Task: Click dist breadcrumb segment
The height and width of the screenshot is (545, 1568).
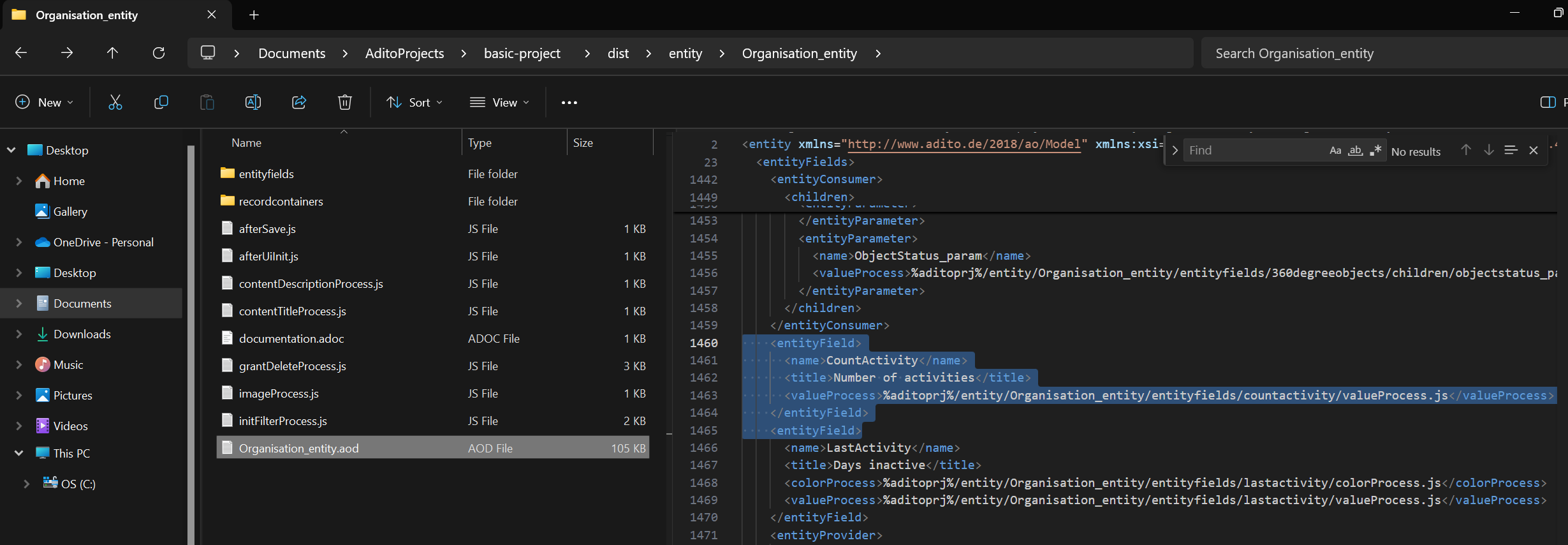Action: 618,54
